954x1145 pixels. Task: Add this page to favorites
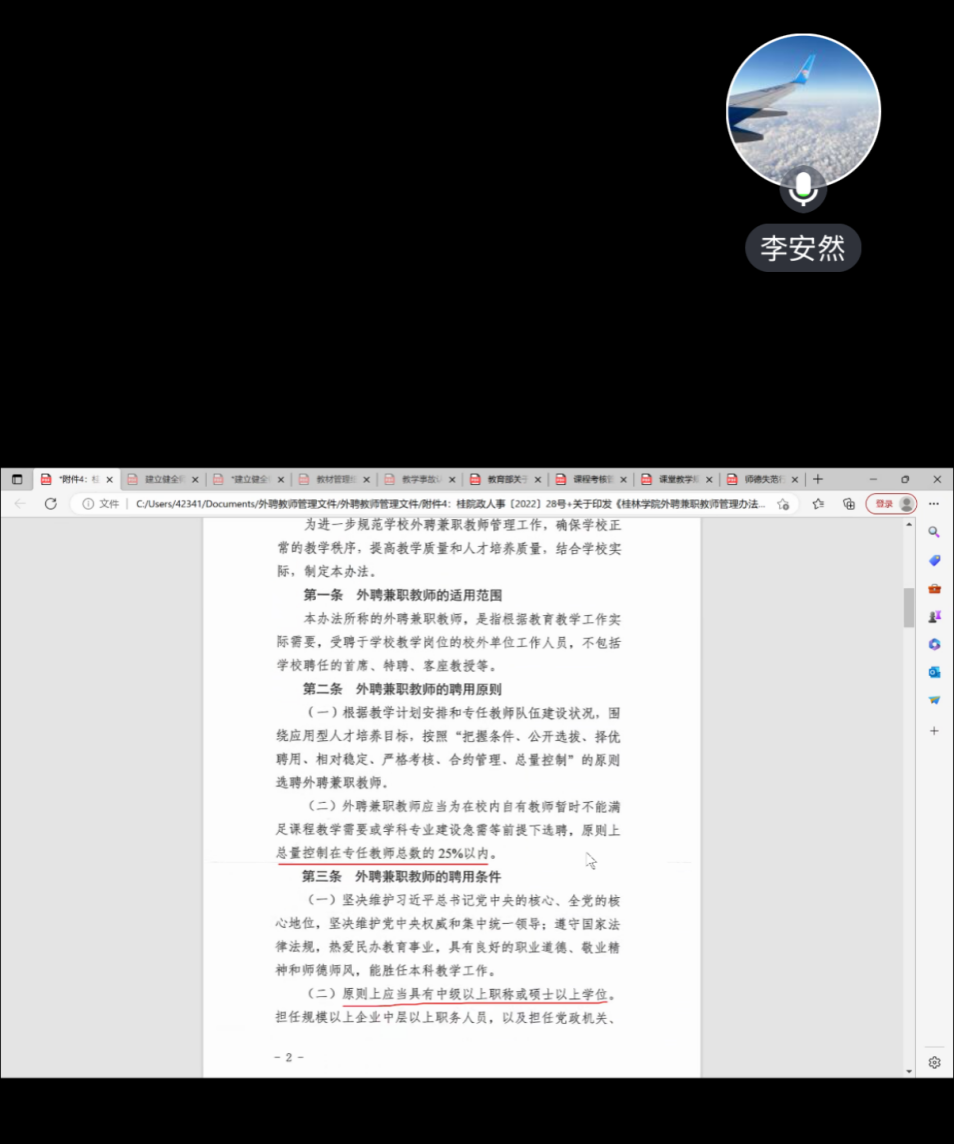coord(783,504)
